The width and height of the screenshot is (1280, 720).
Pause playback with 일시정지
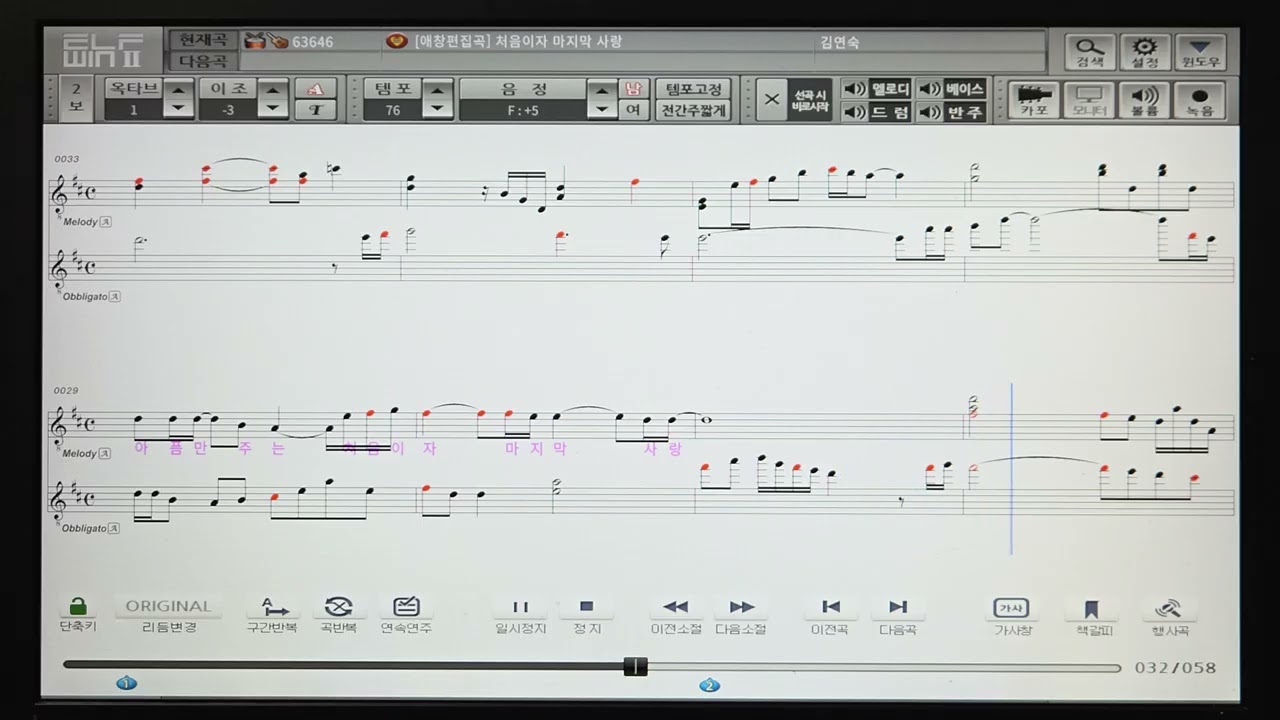(521, 615)
